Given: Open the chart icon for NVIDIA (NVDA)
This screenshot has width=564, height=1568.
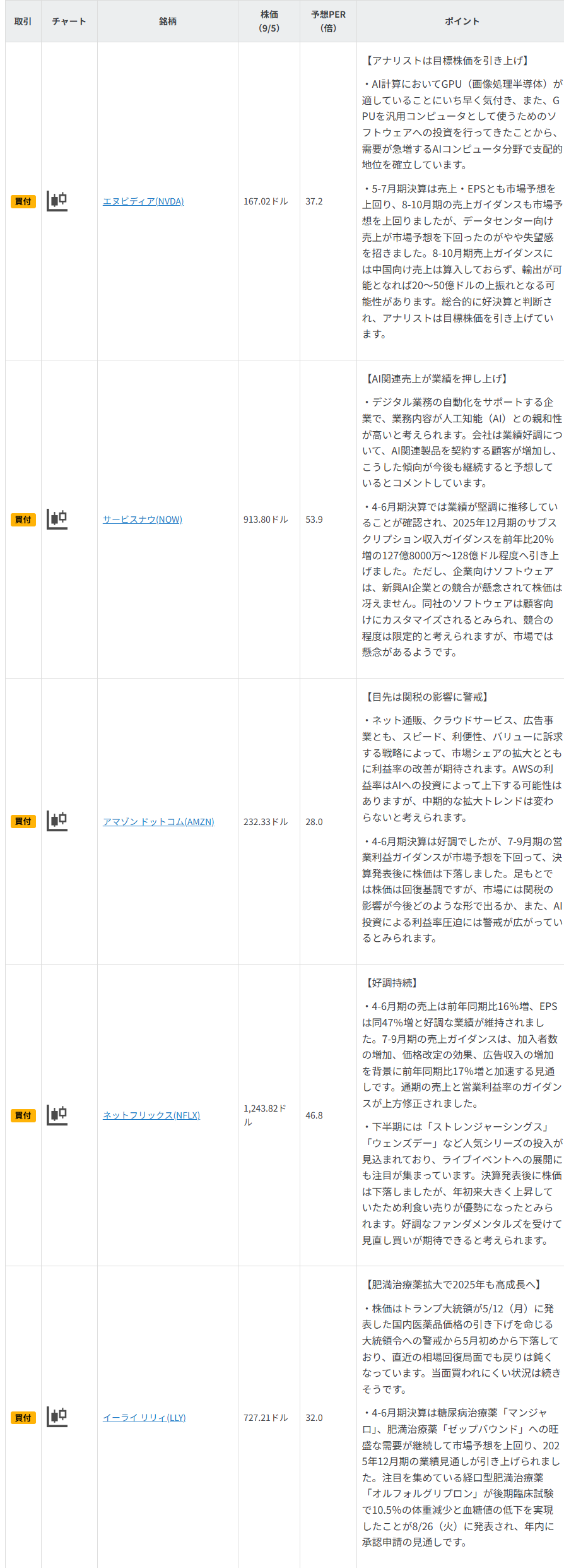Looking at the screenshot, I should coord(57,201).
